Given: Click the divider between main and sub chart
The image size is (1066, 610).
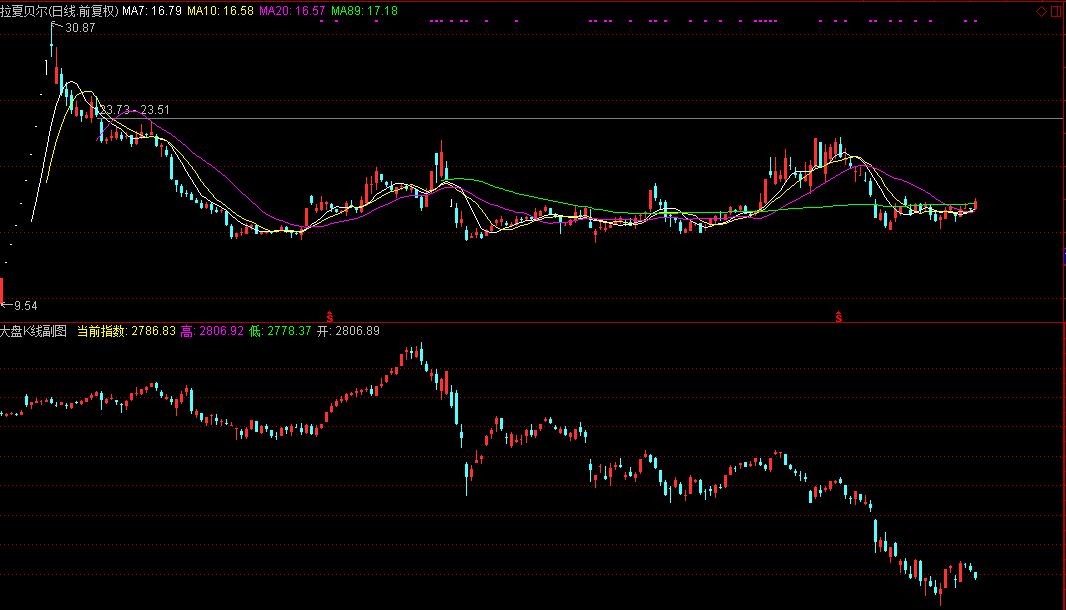Looking at the screenshot, I should click(533, 322).
